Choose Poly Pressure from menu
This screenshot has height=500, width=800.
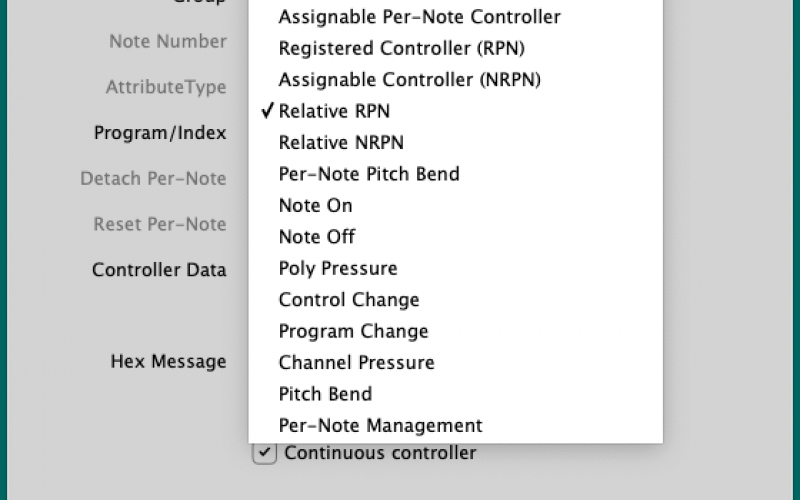337,268
